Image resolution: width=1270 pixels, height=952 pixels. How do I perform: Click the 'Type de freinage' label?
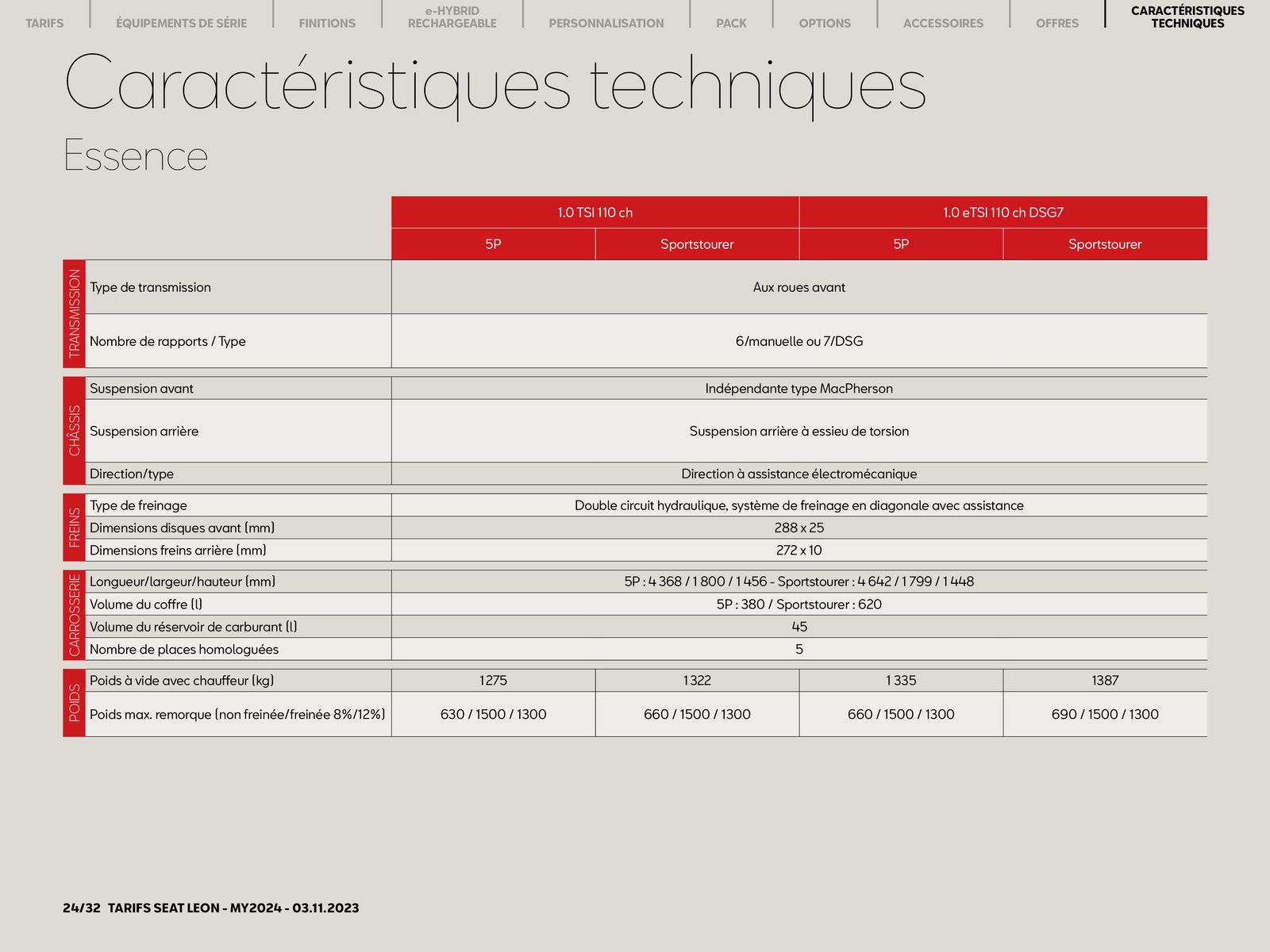(138, 505)
